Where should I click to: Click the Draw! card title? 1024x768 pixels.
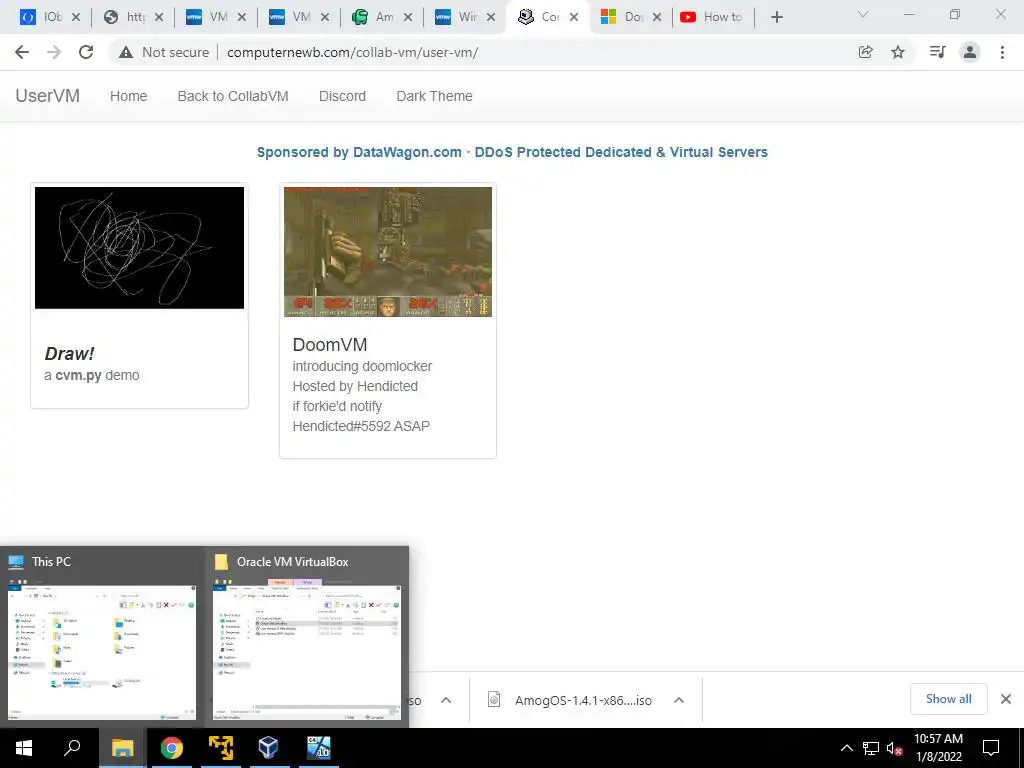tap(69, 354)
